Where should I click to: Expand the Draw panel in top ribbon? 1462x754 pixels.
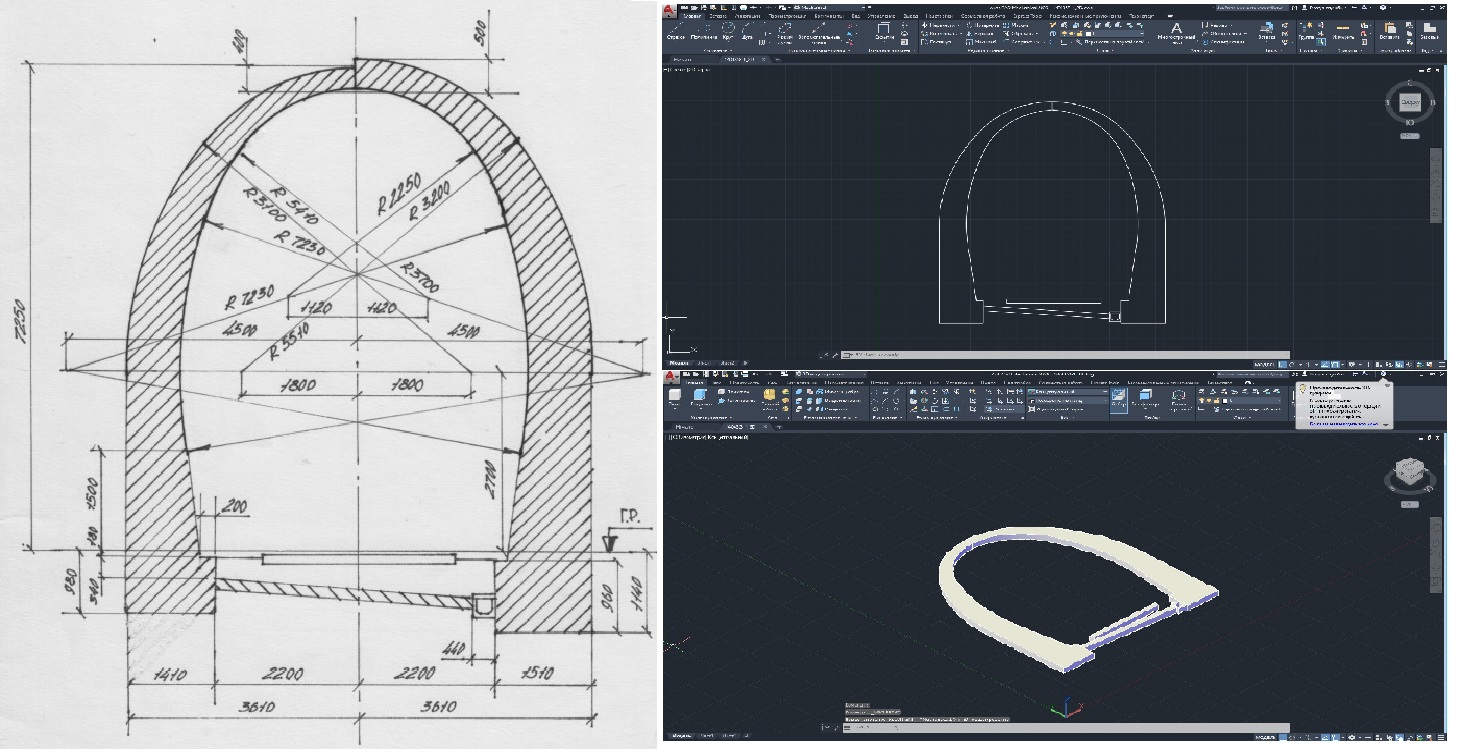(x=717, y=51)
